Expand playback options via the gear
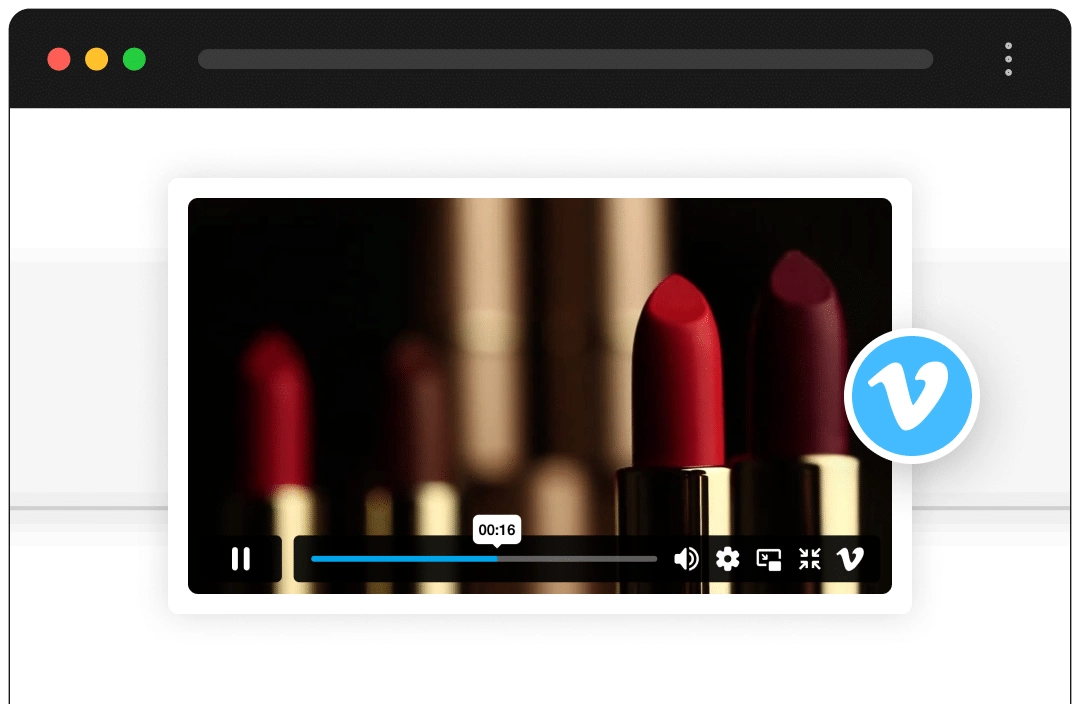This screenshot has width=1080, height=704. [727, 559]
